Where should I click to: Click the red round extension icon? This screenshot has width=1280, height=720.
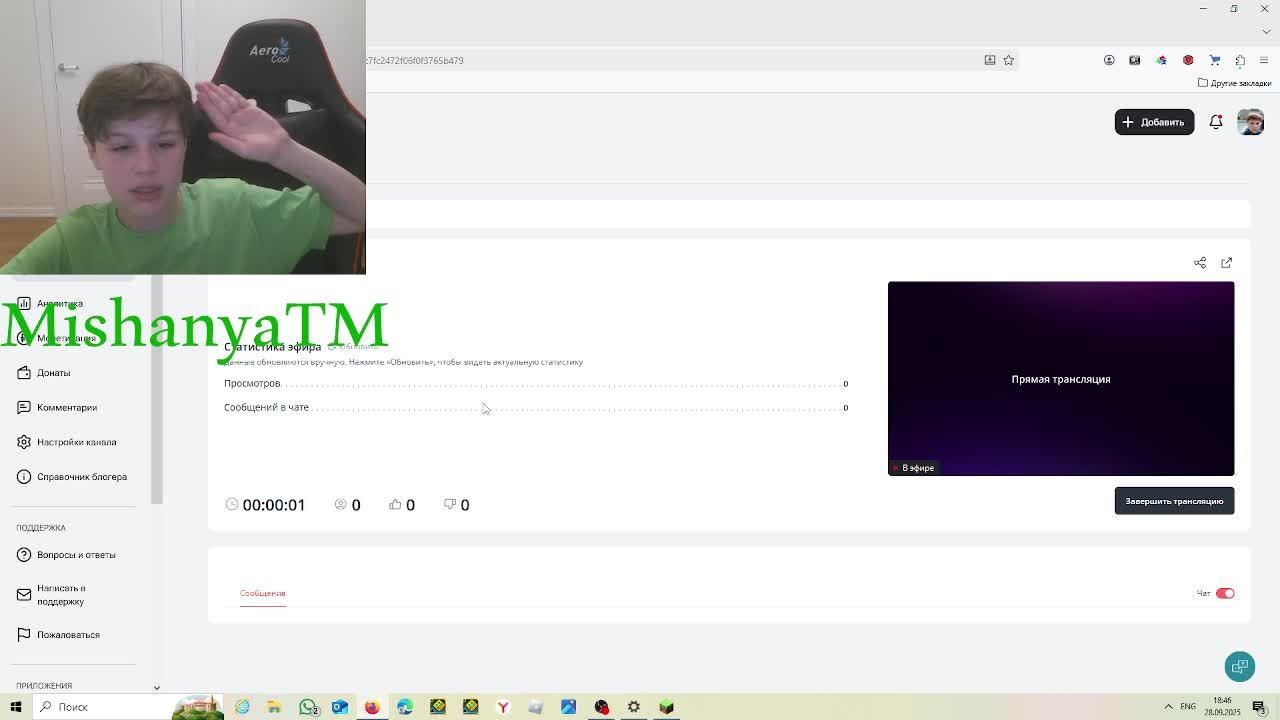[1188, 60]
